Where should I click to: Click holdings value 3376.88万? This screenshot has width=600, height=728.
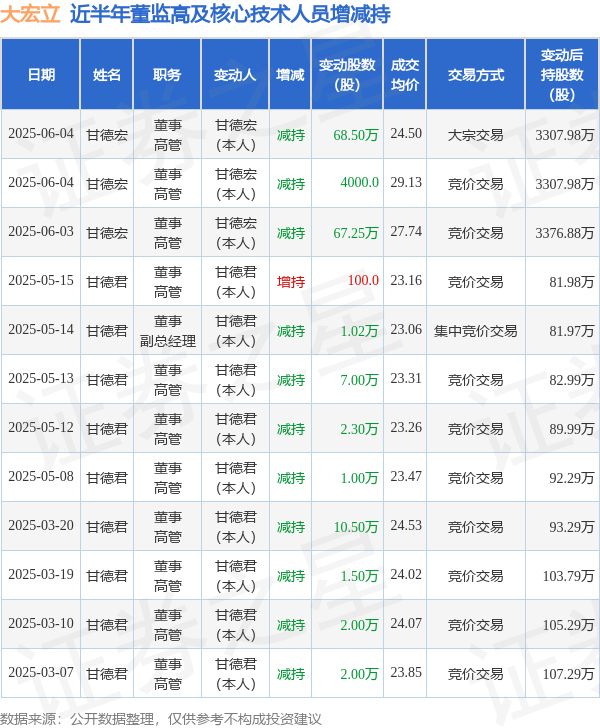565,233
